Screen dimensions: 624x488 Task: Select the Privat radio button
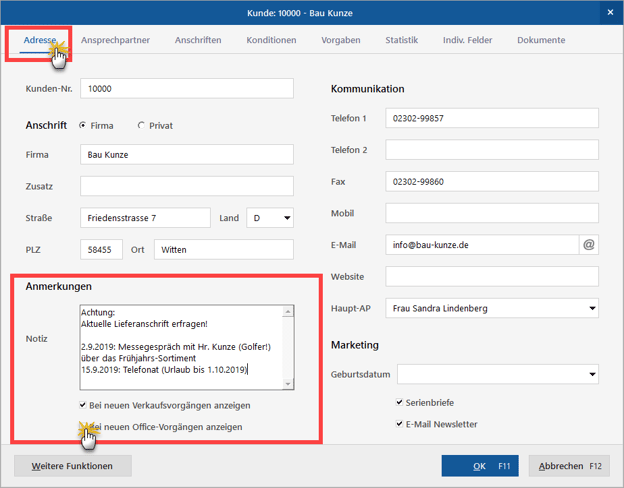[140, 126]
